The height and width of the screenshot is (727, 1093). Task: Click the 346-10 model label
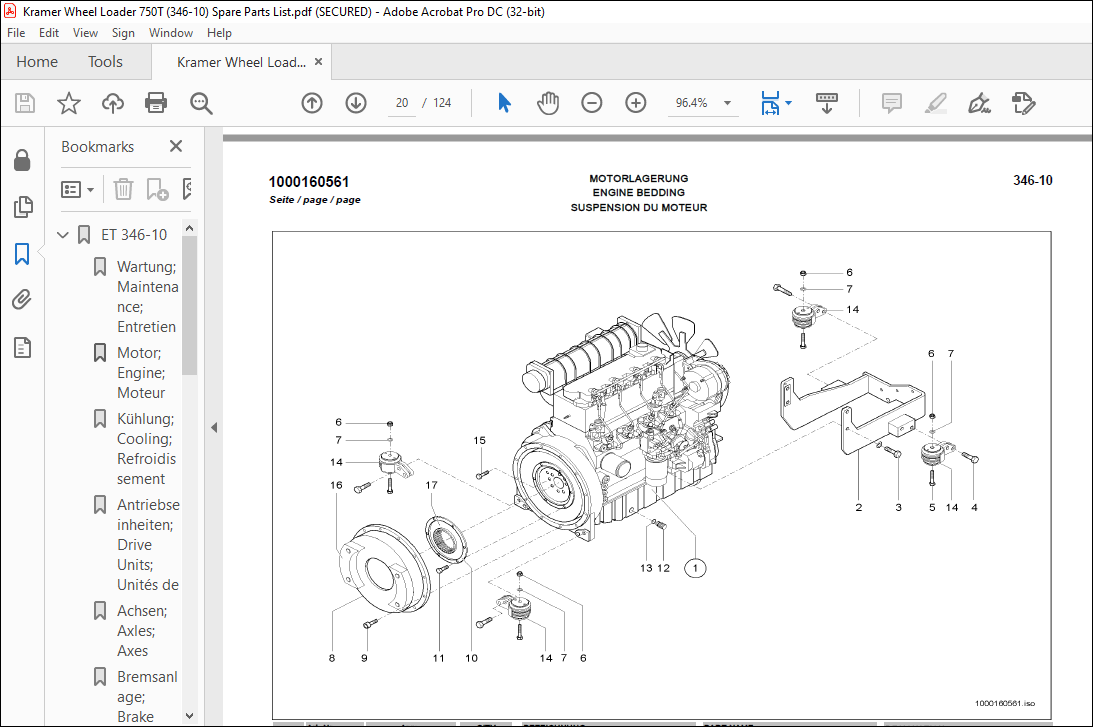[x=1032, y=181]
